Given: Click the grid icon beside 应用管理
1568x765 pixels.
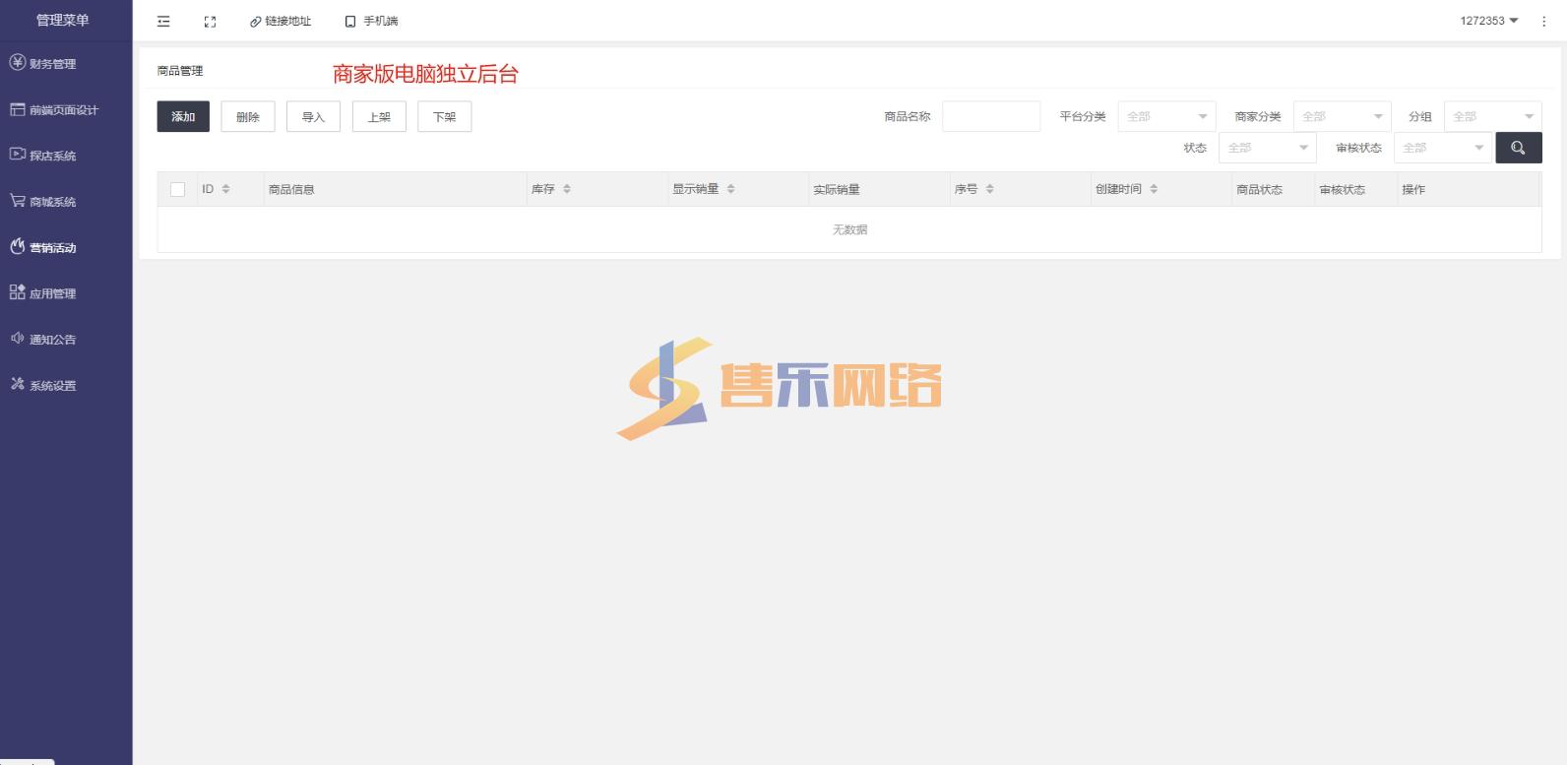Looking at the screenshot, I should click(18, 291).
